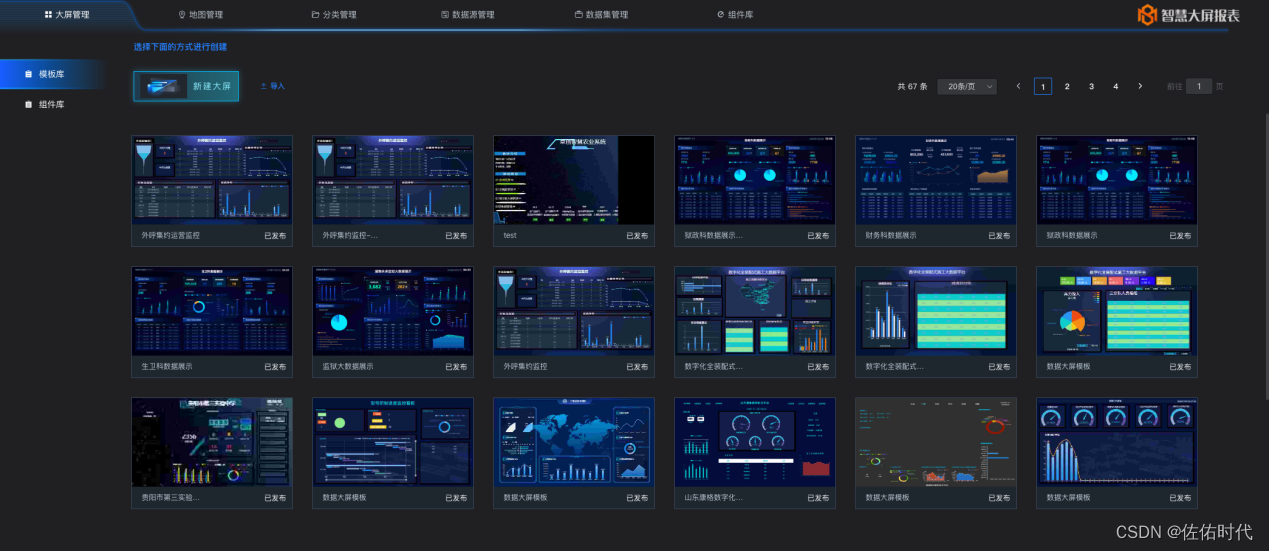Click page 1 in pagination
The image size is (1269, 551).
pyautogui.click(x=1043, y=86)
